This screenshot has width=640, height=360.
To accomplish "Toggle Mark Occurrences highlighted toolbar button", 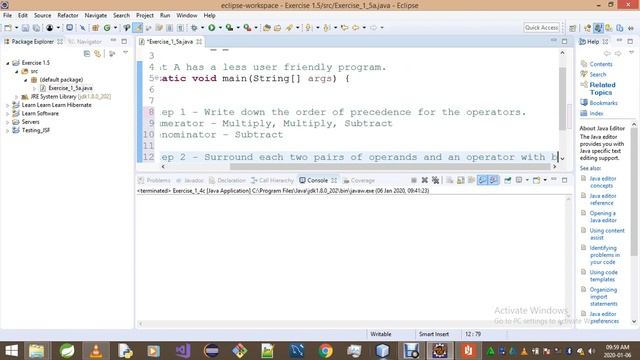I will [138, 28].
